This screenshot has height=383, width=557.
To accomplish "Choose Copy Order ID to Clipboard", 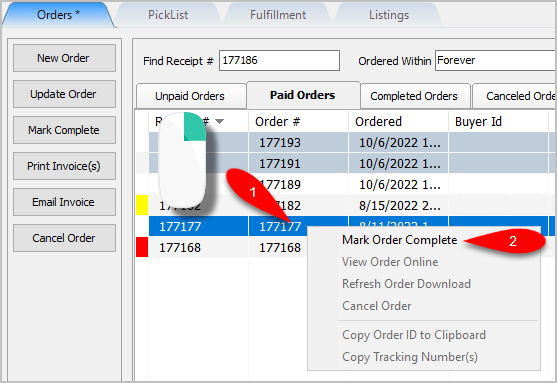I will (x=414, y=335).
